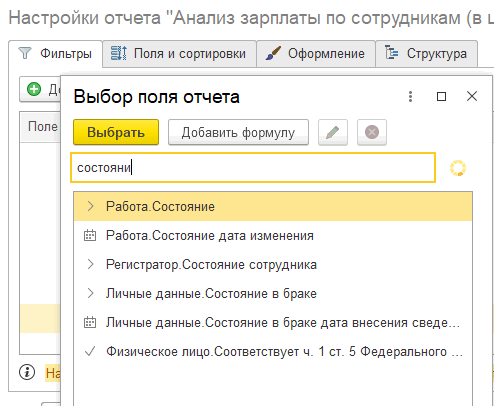This screenshot has height=406, width=494.
Task: Click the green plus add icon
Action: point(34,89)
